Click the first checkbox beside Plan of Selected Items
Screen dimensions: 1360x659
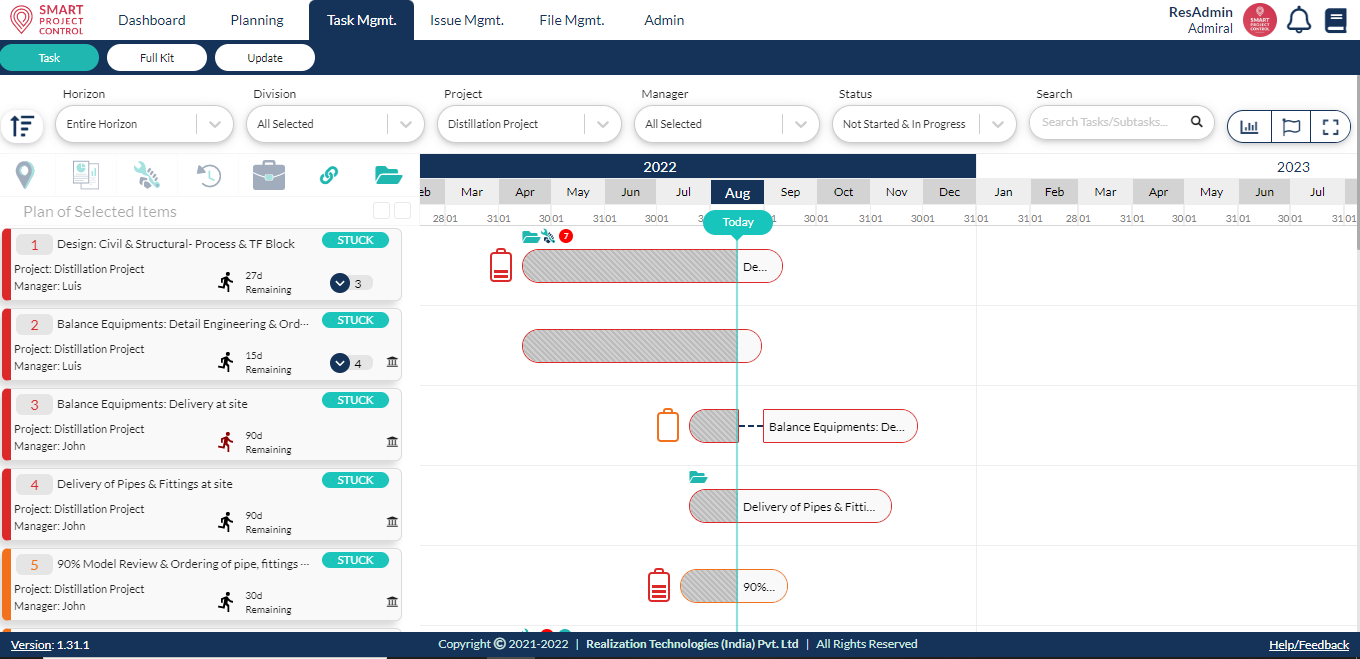pyautogui.click(x=381, y=211)
